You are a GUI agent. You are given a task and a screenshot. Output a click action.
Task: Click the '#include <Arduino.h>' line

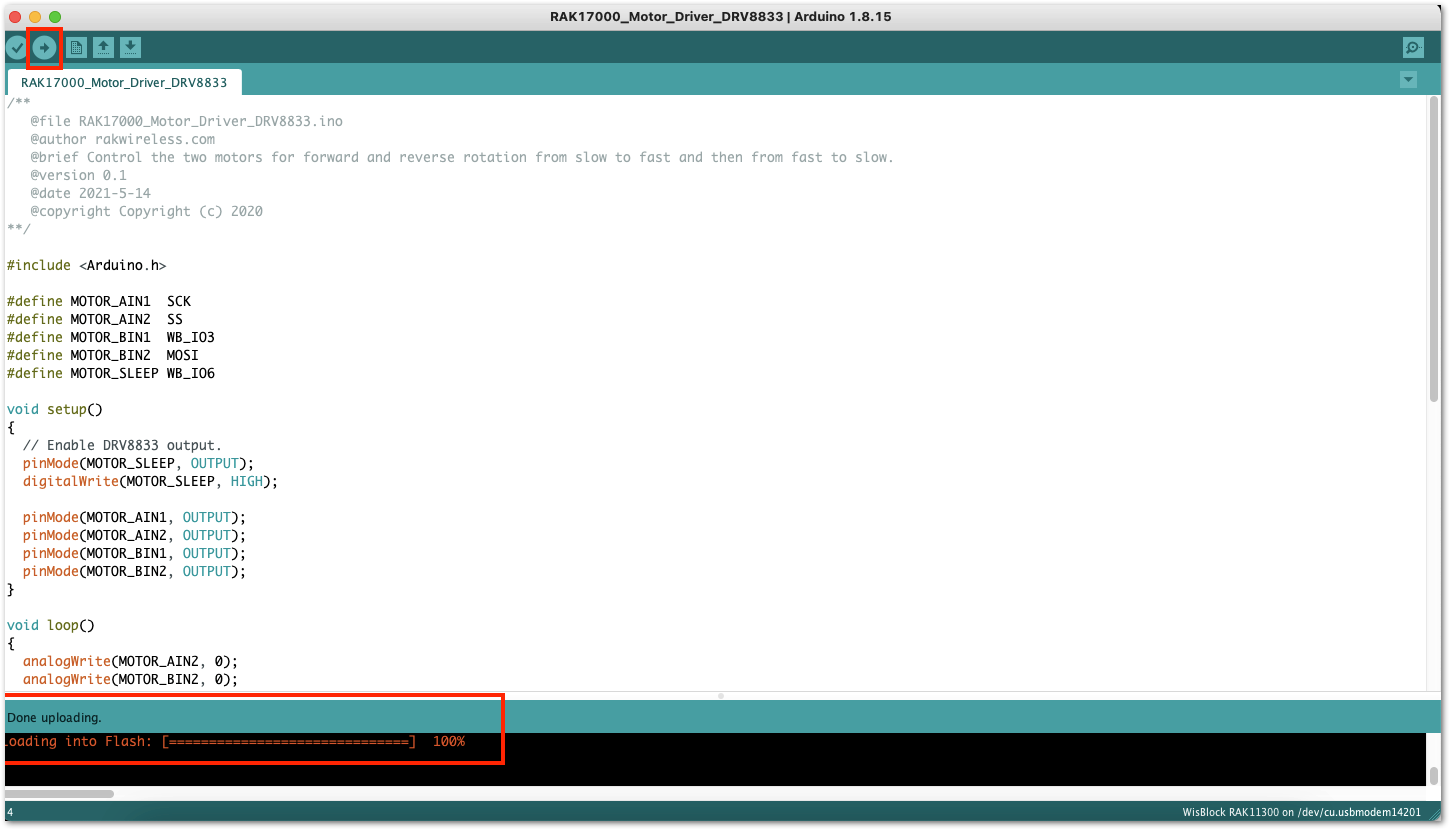(86, 265)
